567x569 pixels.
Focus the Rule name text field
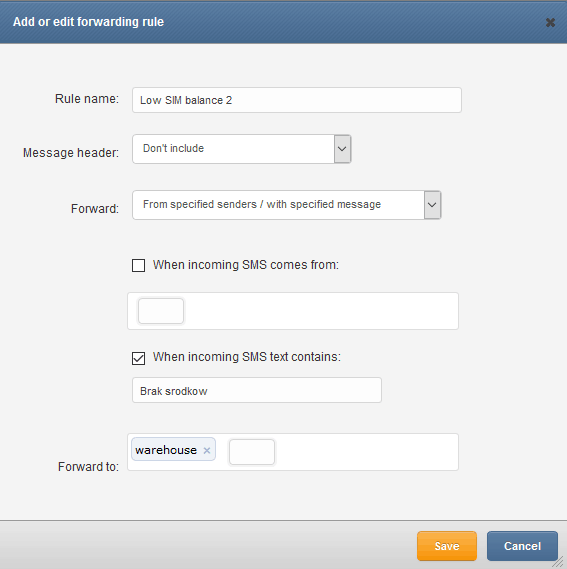(297, 100)
